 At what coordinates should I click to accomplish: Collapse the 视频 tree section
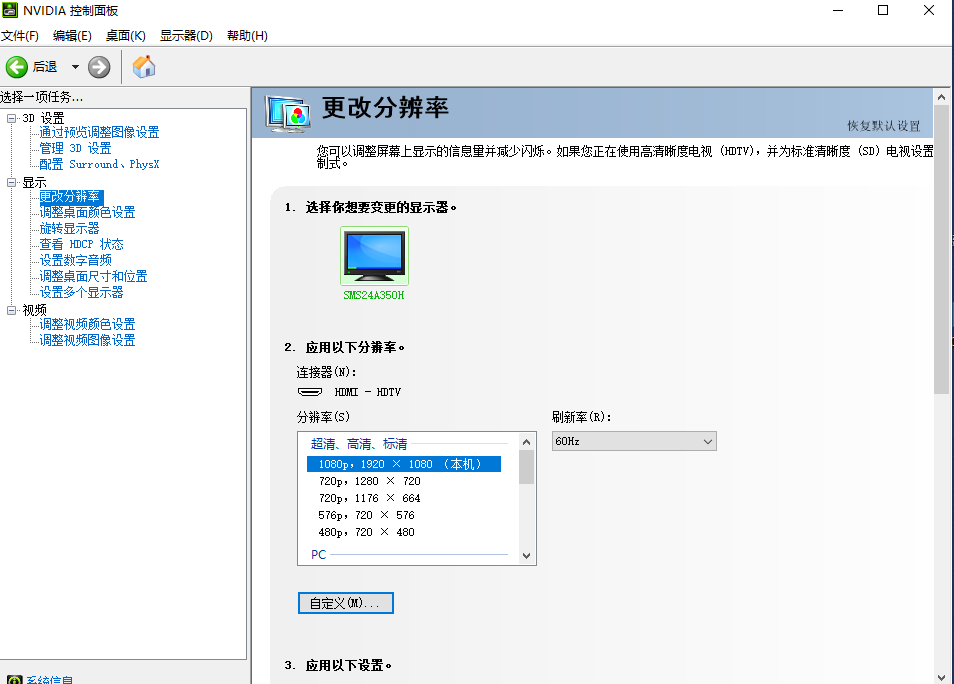tap(13, 309)
